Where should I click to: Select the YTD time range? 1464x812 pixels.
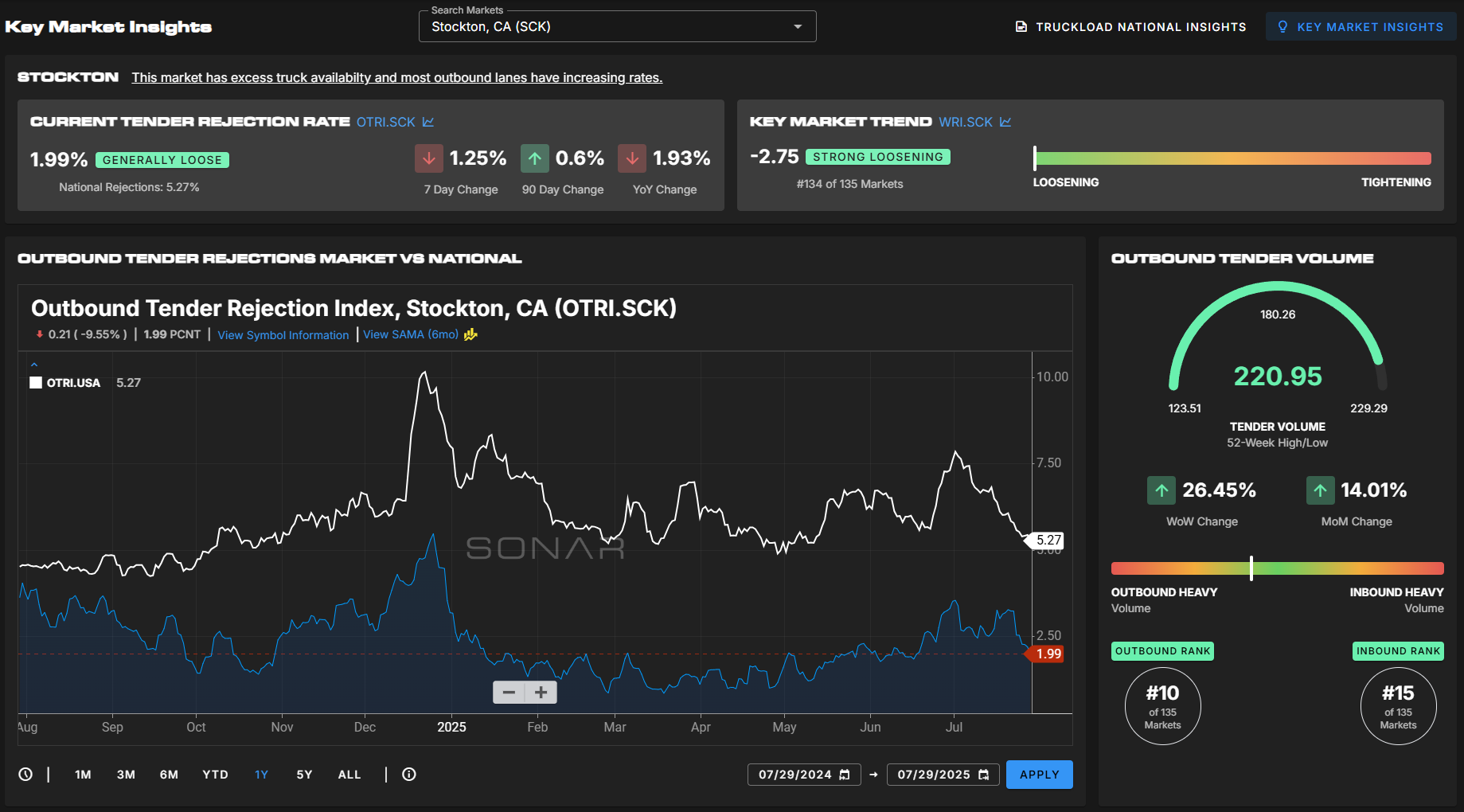[x=215, y=775]
